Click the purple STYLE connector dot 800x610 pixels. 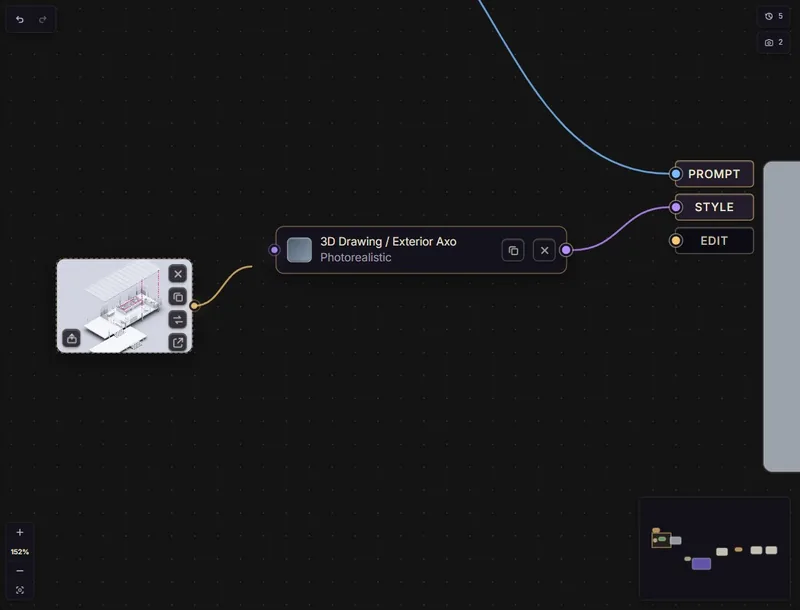(676, 207)
